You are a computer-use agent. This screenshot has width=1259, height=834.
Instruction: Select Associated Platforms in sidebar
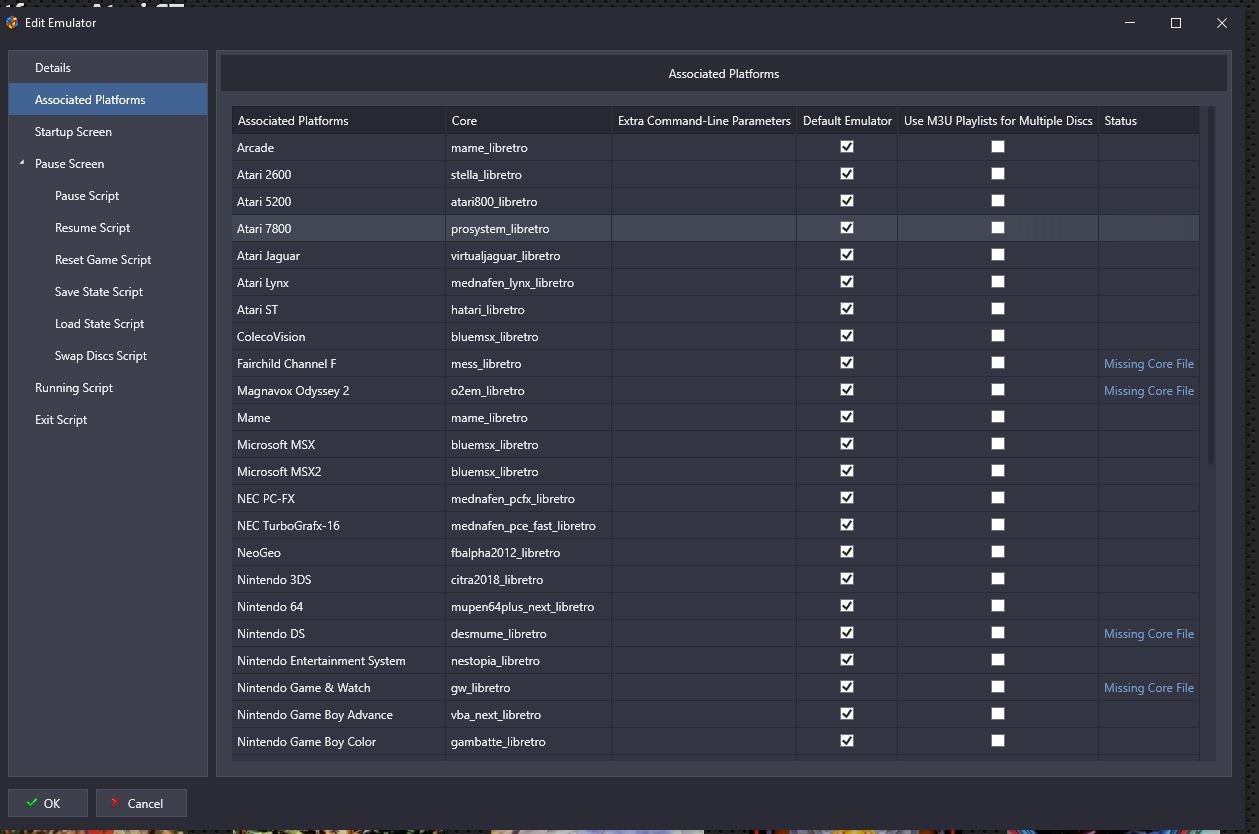[x=108, y=100]
